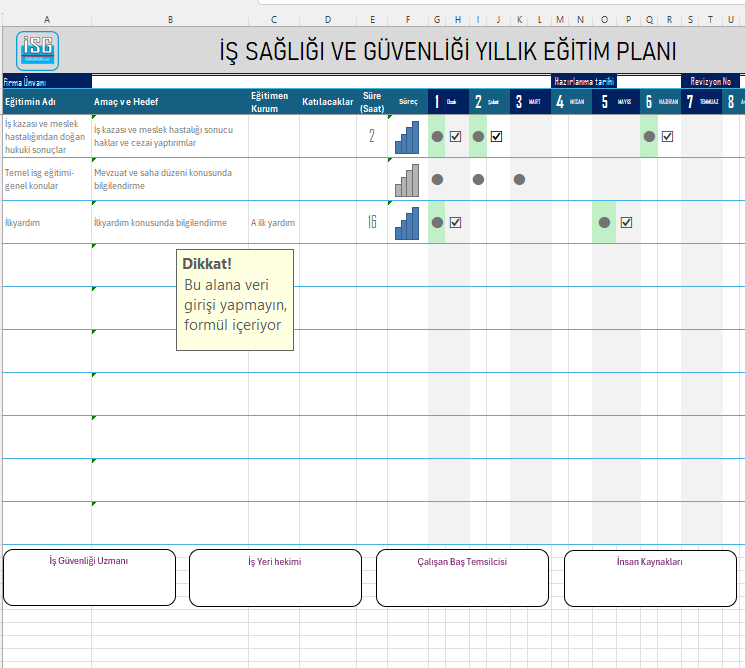
Task: Click the Amaç ve Hedef header cell
Action: [170, 102]
